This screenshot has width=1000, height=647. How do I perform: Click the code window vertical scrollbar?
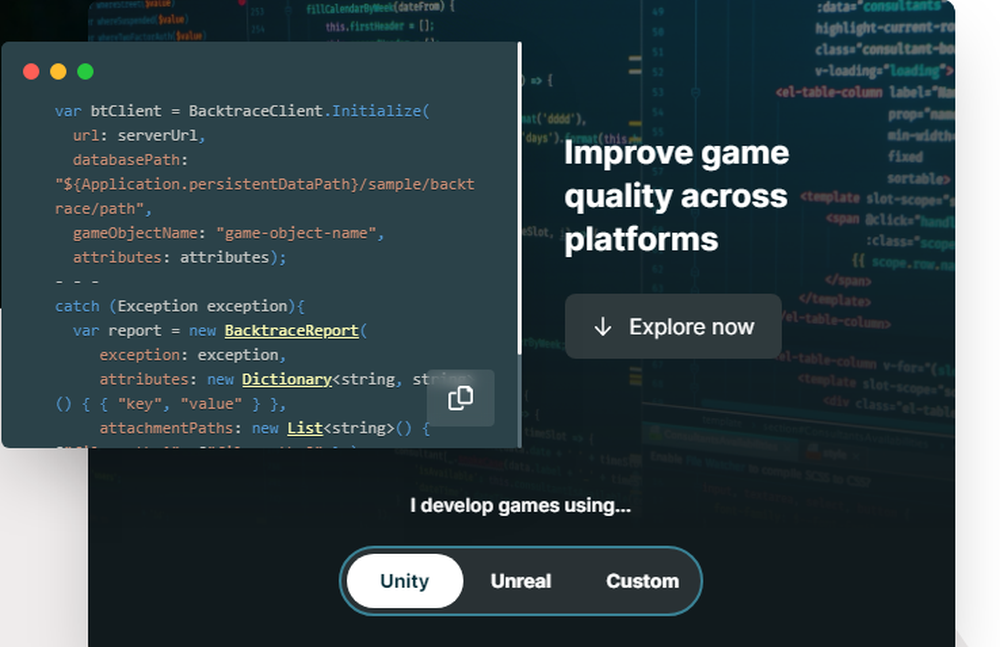(x=519, y=198)
